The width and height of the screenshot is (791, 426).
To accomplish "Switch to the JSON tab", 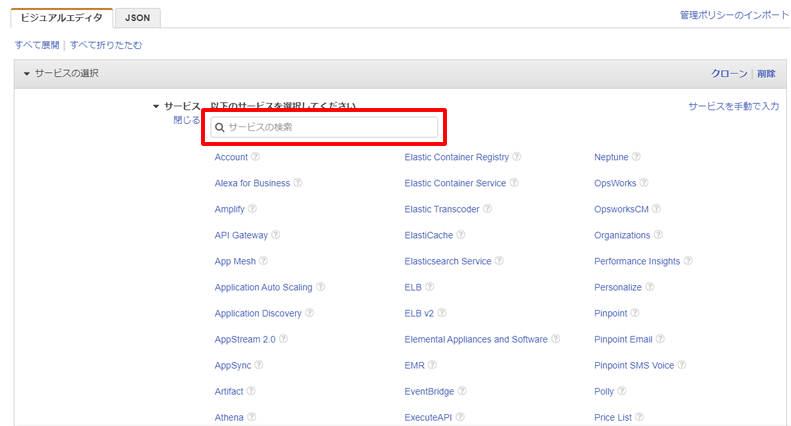I will tap(138, 18).
